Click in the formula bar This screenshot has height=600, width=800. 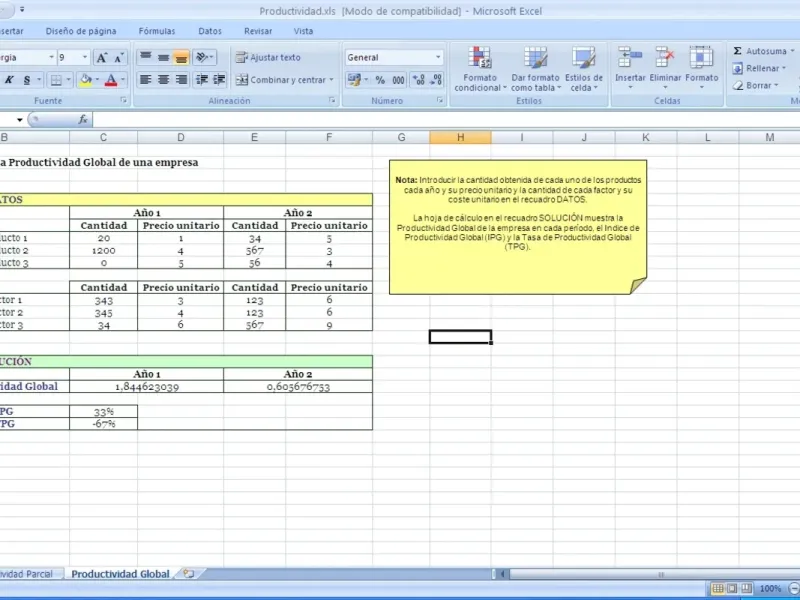pos(446,119)
